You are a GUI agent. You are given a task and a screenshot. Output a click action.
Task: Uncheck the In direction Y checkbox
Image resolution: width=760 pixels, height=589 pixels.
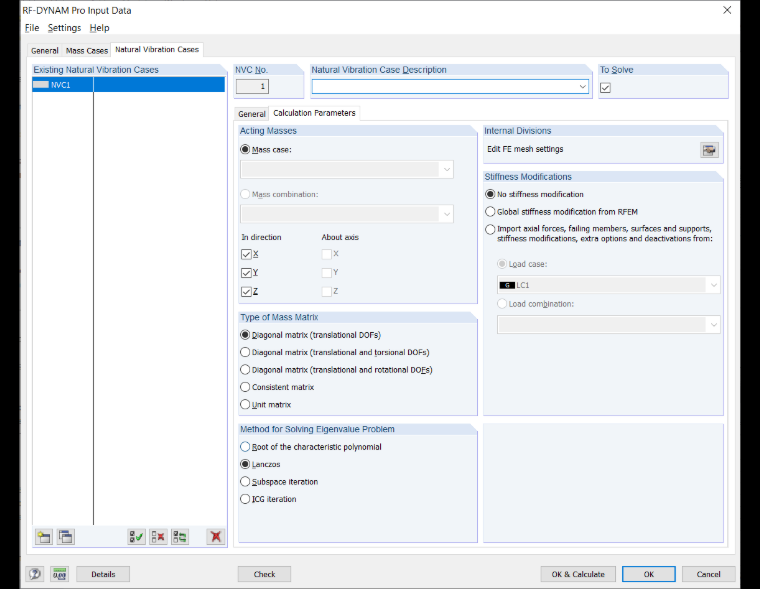(x=246, y=273)
